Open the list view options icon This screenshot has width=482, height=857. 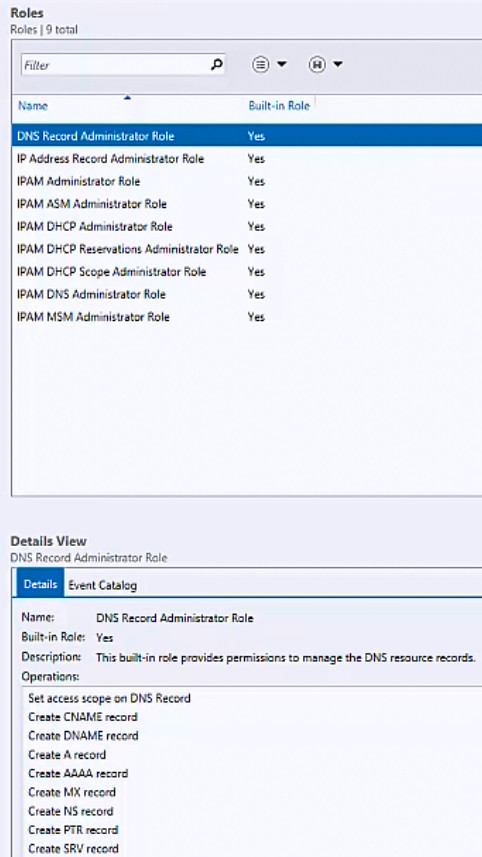pos(261,64)
